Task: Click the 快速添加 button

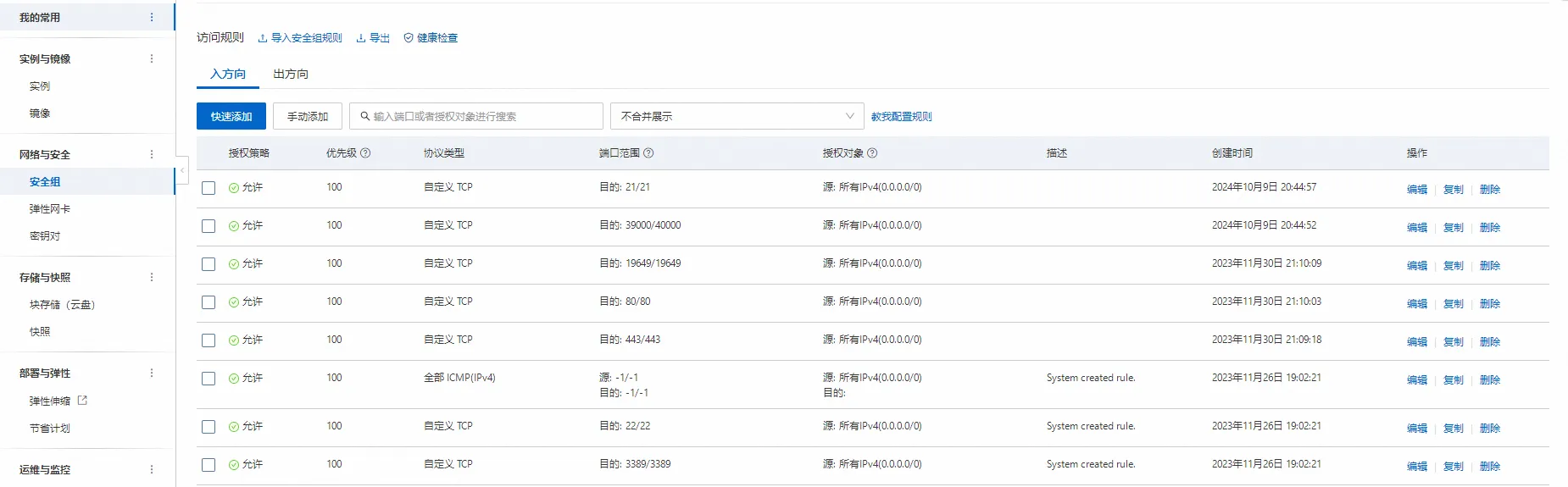Action: point(231,116)
